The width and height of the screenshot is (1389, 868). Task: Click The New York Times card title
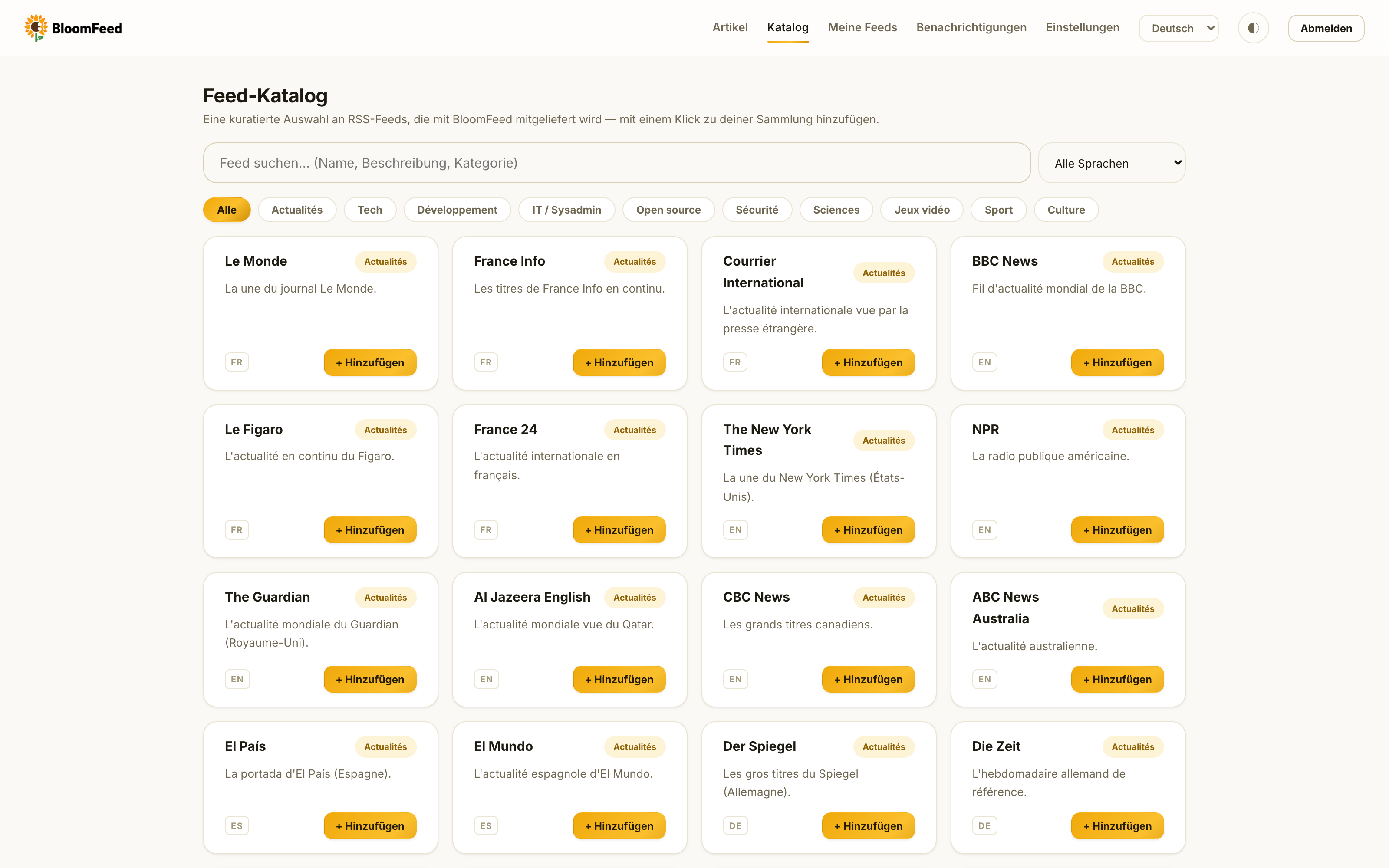767,440
